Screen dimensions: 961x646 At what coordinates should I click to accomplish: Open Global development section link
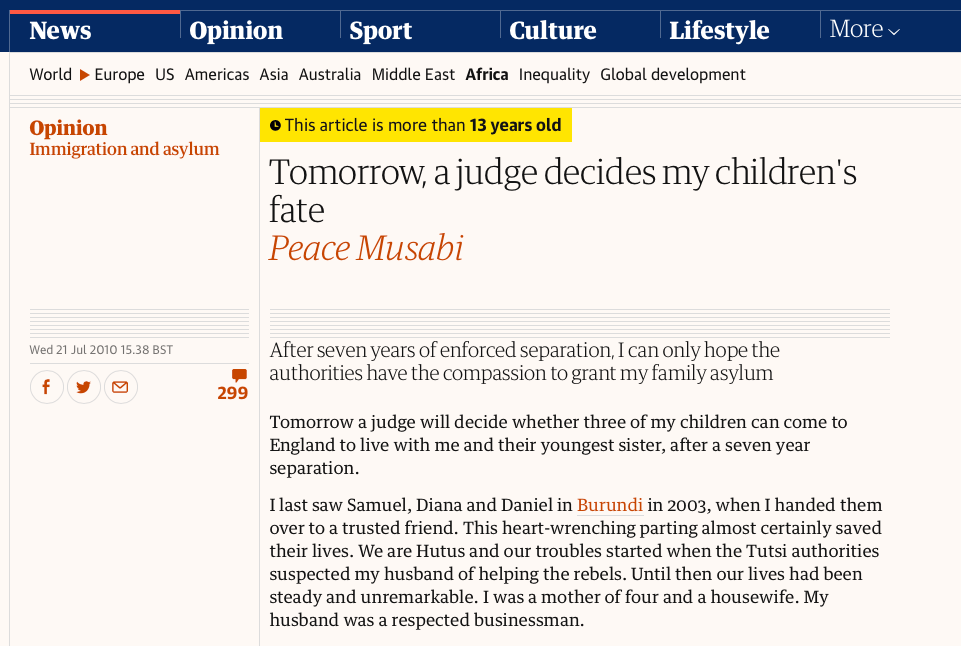tap(673, 75)
